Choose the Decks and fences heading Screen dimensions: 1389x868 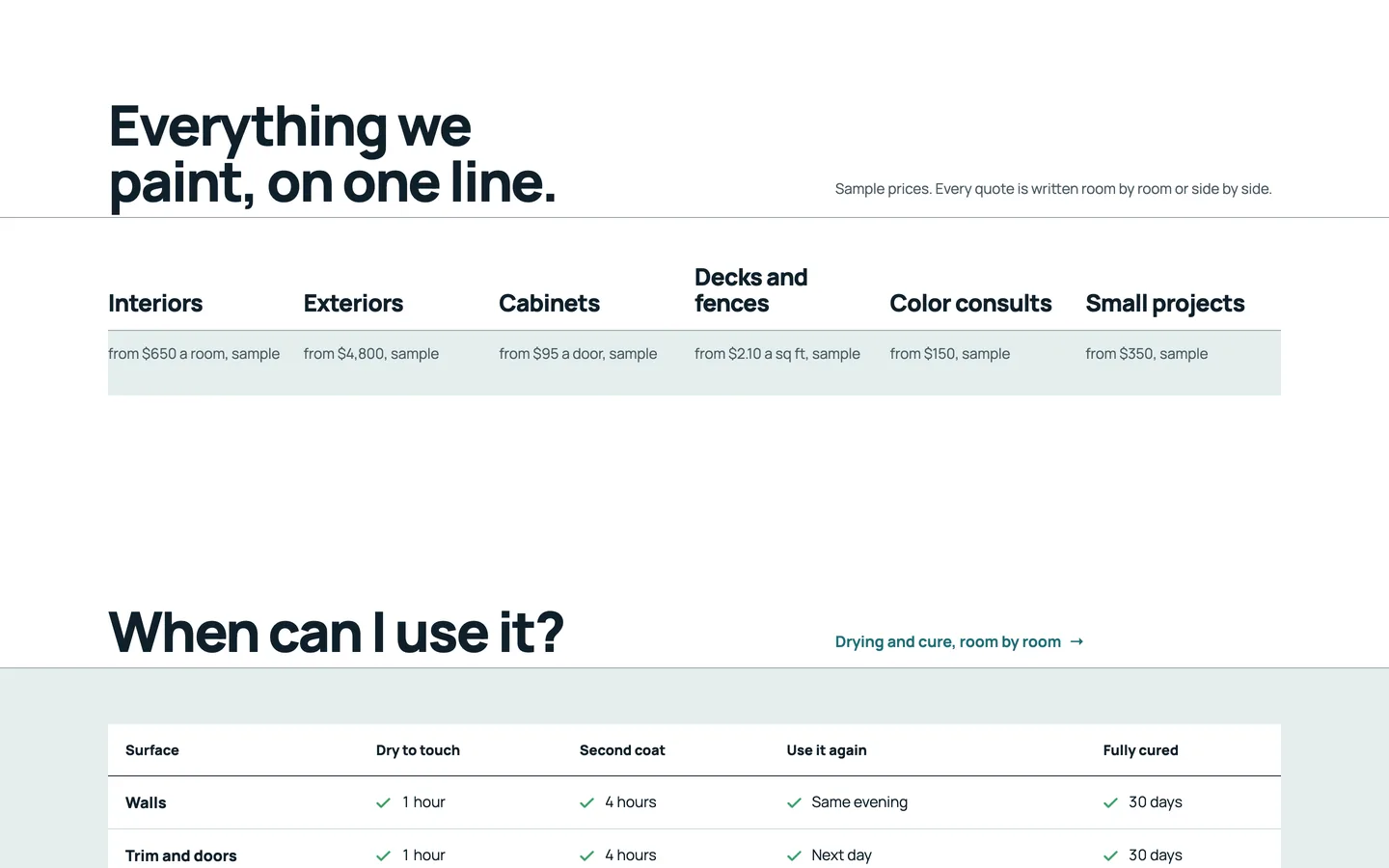pos(751,290)
